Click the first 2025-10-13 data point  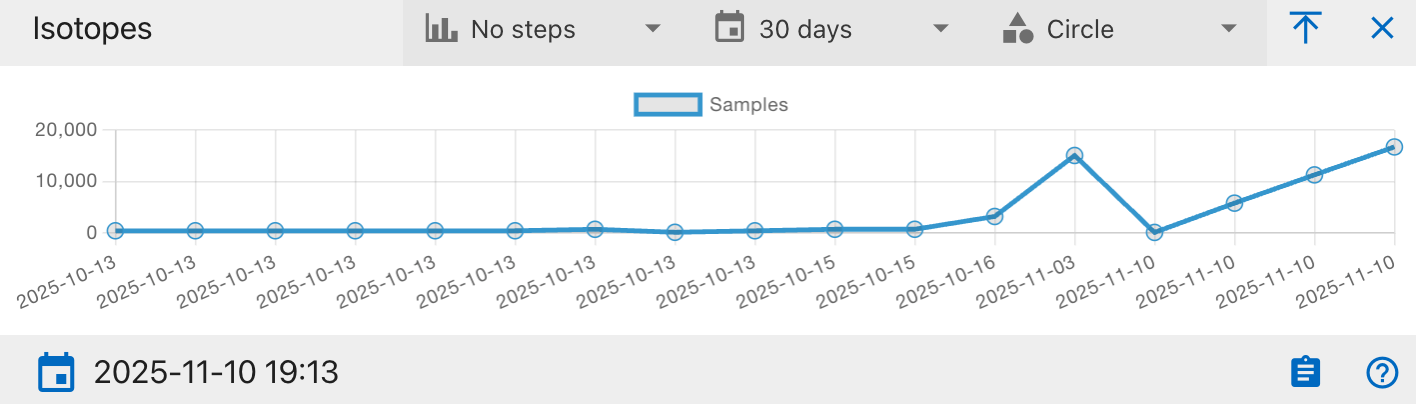tap(116, 231)
